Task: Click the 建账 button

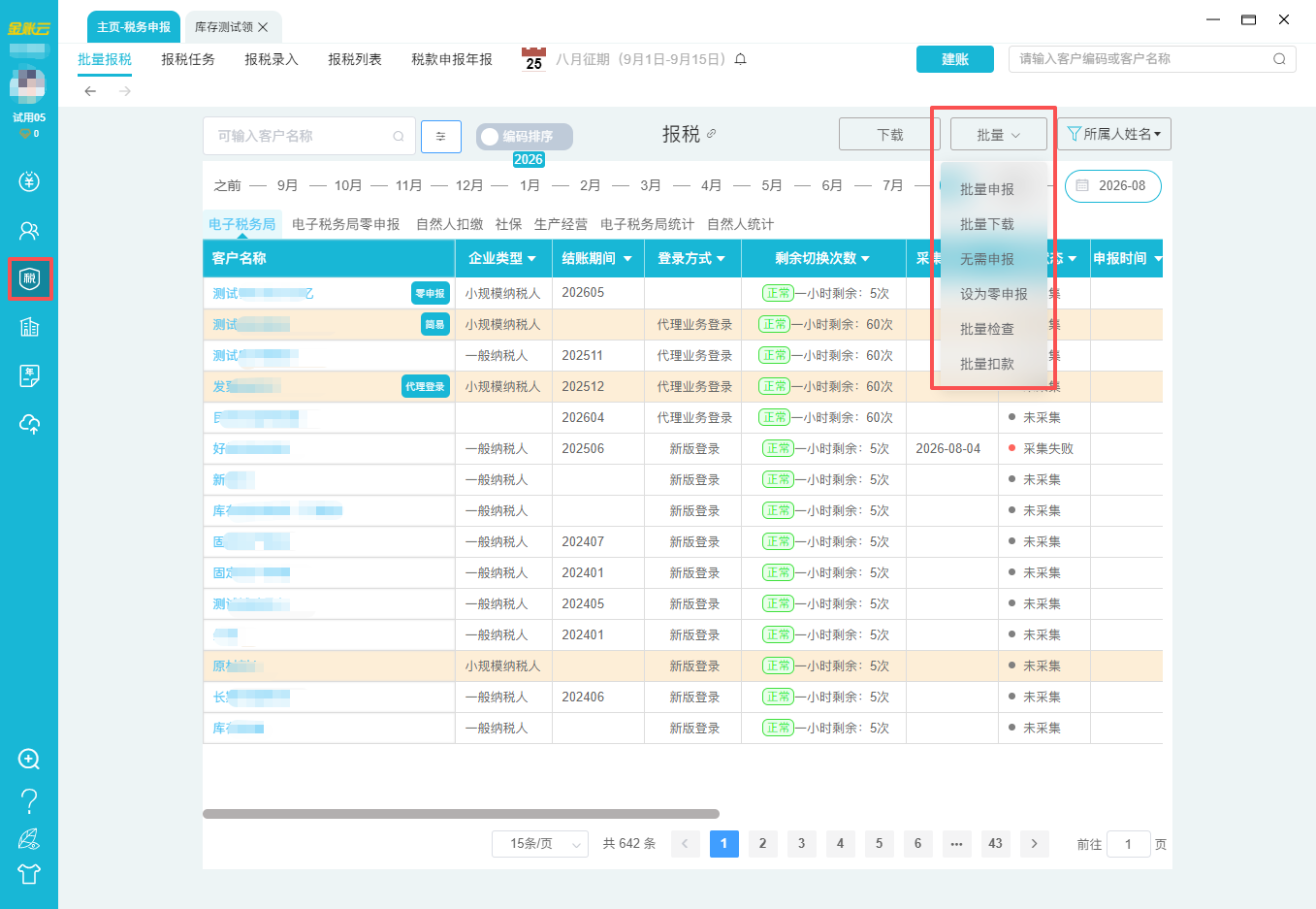Action: click(x=955, y=59)
